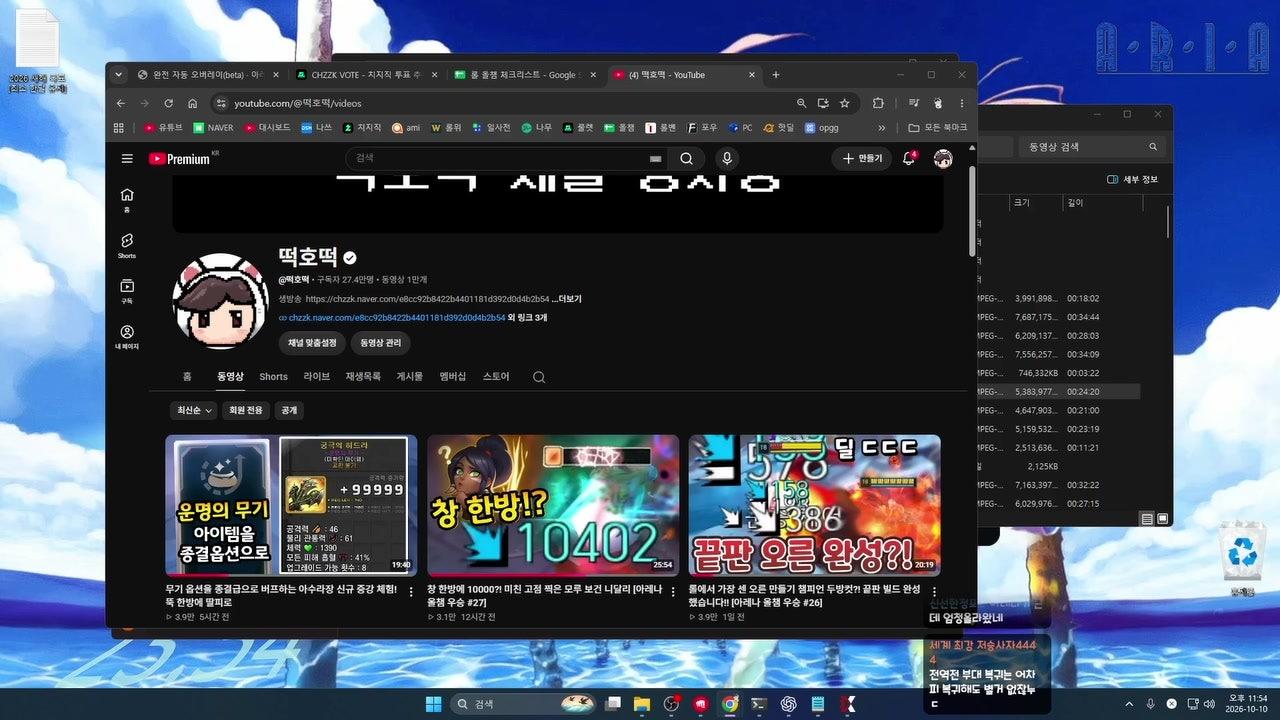Select the 공개 filter chip

(288, 410)
